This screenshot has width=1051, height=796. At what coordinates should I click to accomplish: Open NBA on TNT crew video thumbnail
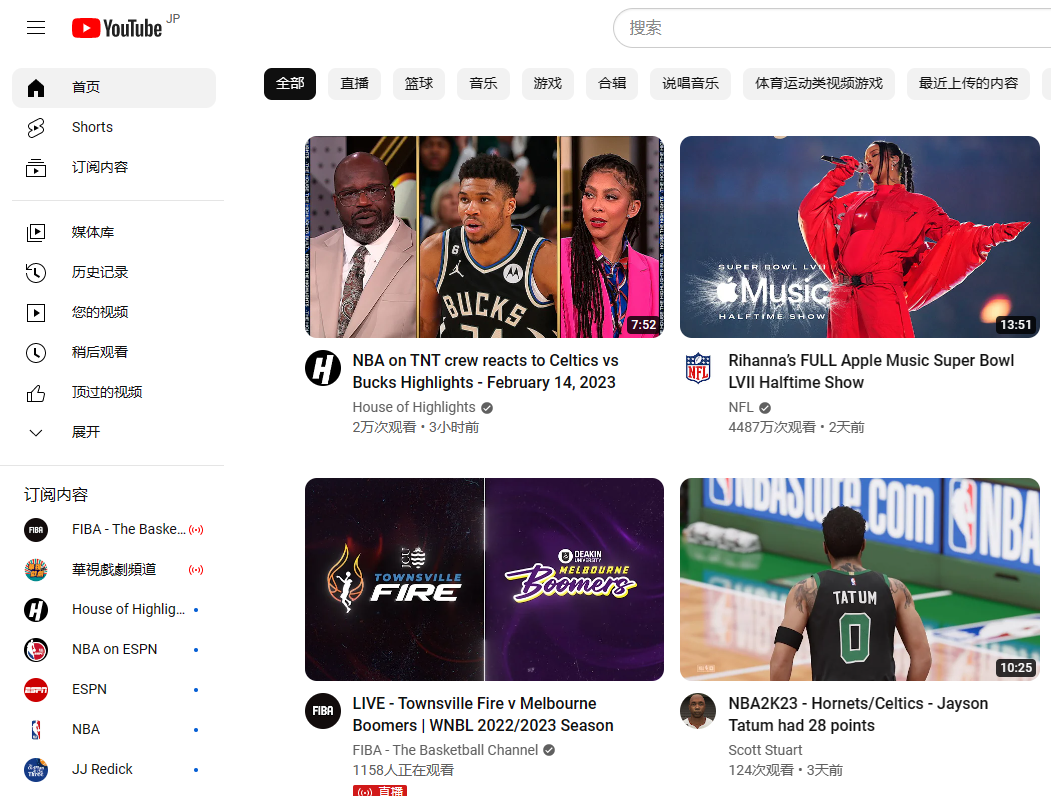485,237
